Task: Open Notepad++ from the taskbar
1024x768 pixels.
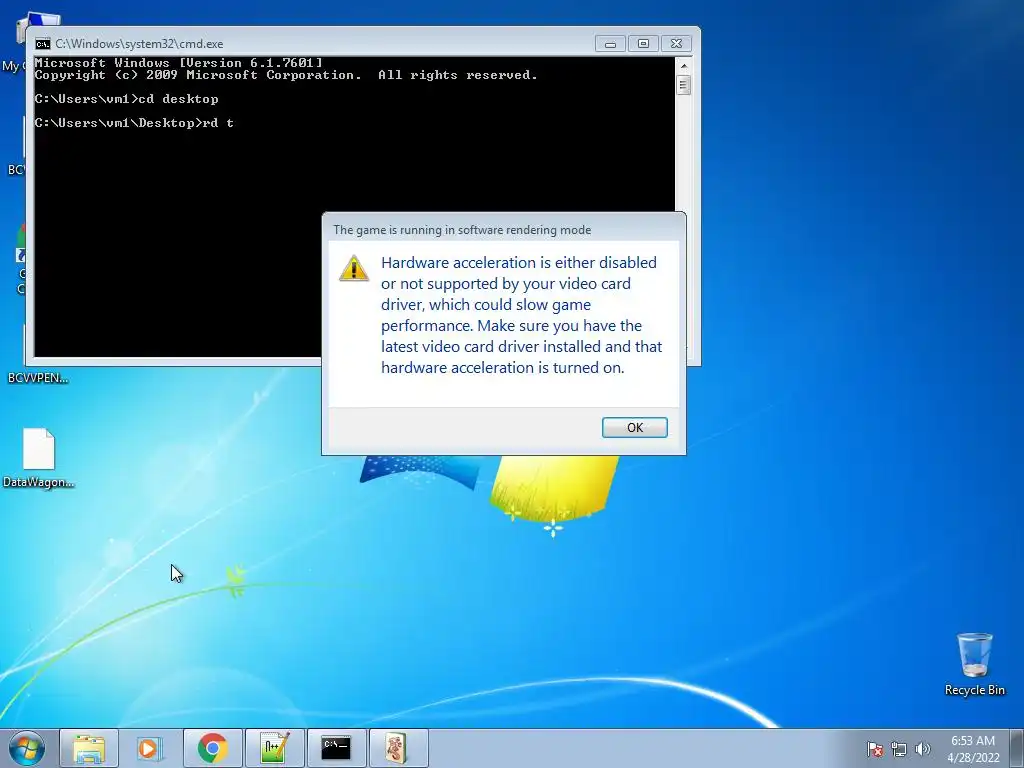Action: point(274,748)
